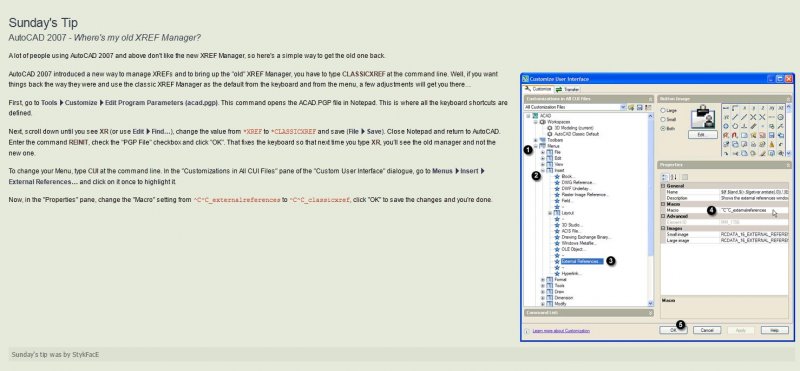Click the save customization files icon
The image size is (800, 371).
point(640,107)
